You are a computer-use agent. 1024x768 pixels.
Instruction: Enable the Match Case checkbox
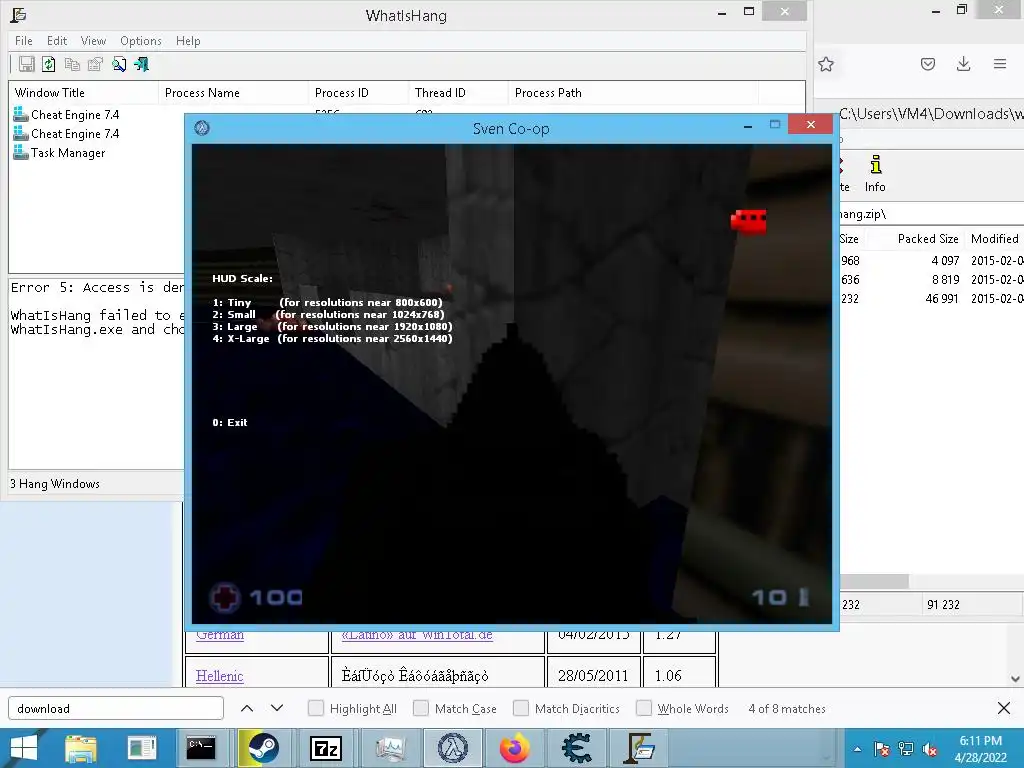(421, 708)
